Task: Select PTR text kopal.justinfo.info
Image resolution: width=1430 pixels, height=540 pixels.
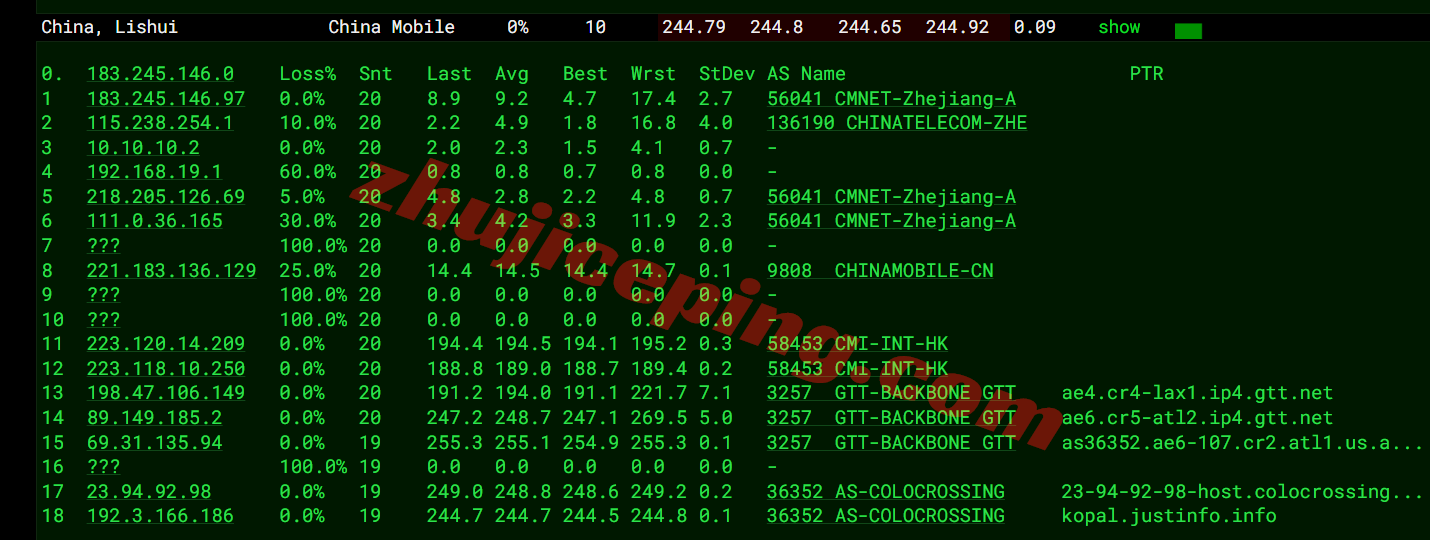Action: click(x=1169, y=516)
